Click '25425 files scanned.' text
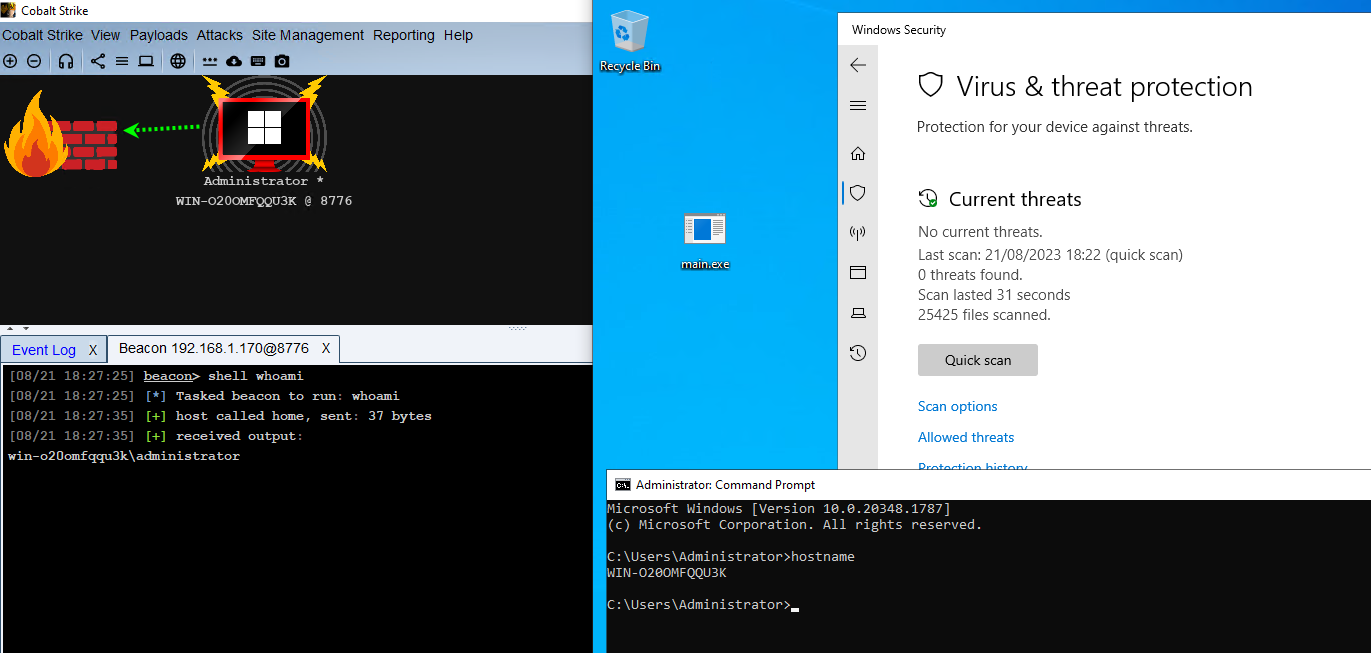 984,315
